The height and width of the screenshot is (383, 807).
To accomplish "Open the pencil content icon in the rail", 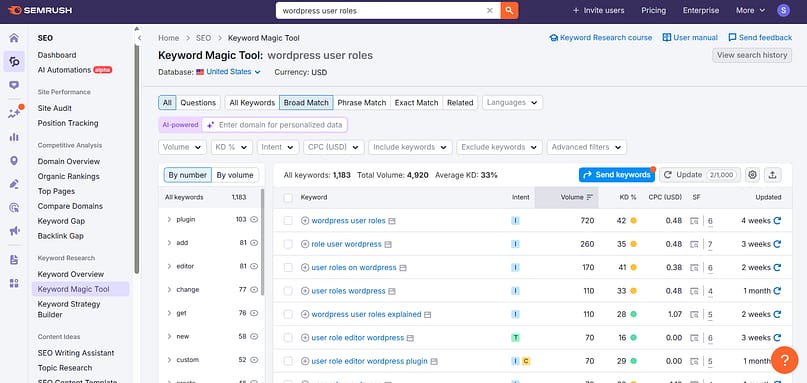I will point(14,184).
